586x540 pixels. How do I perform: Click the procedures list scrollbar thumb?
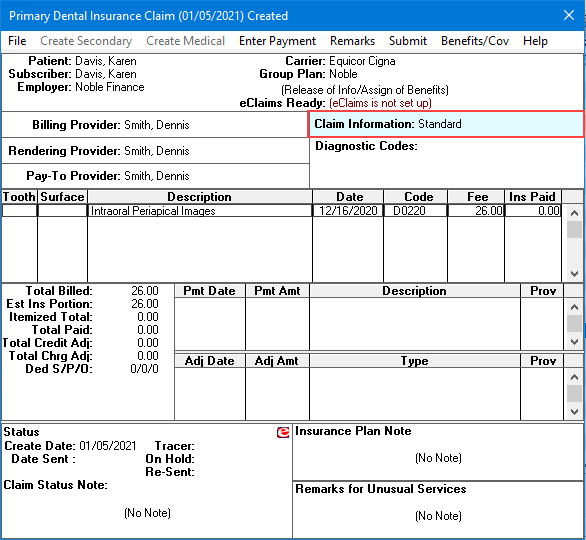tap(574, 229)
